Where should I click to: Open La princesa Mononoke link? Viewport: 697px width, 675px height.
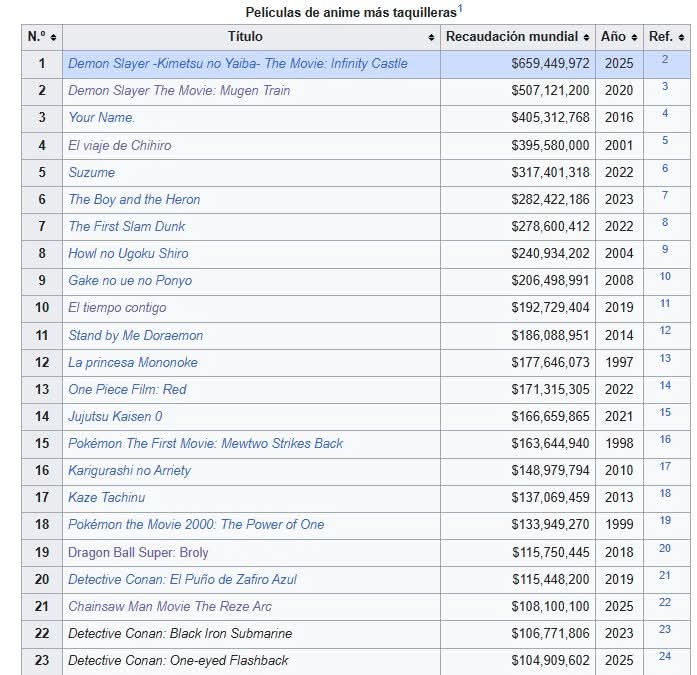click(133, 363)
